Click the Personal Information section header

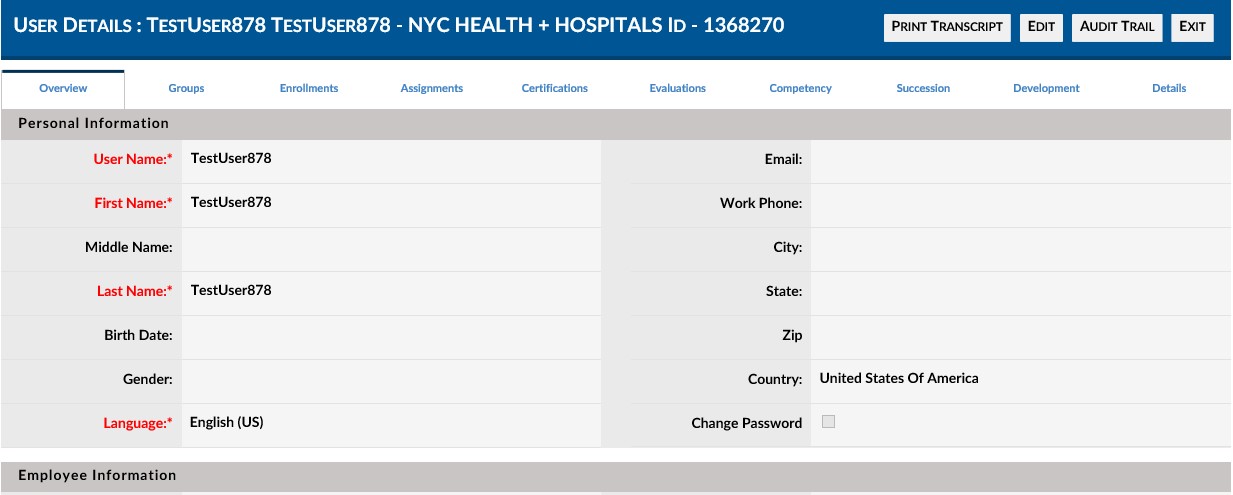tap(616, 124)
